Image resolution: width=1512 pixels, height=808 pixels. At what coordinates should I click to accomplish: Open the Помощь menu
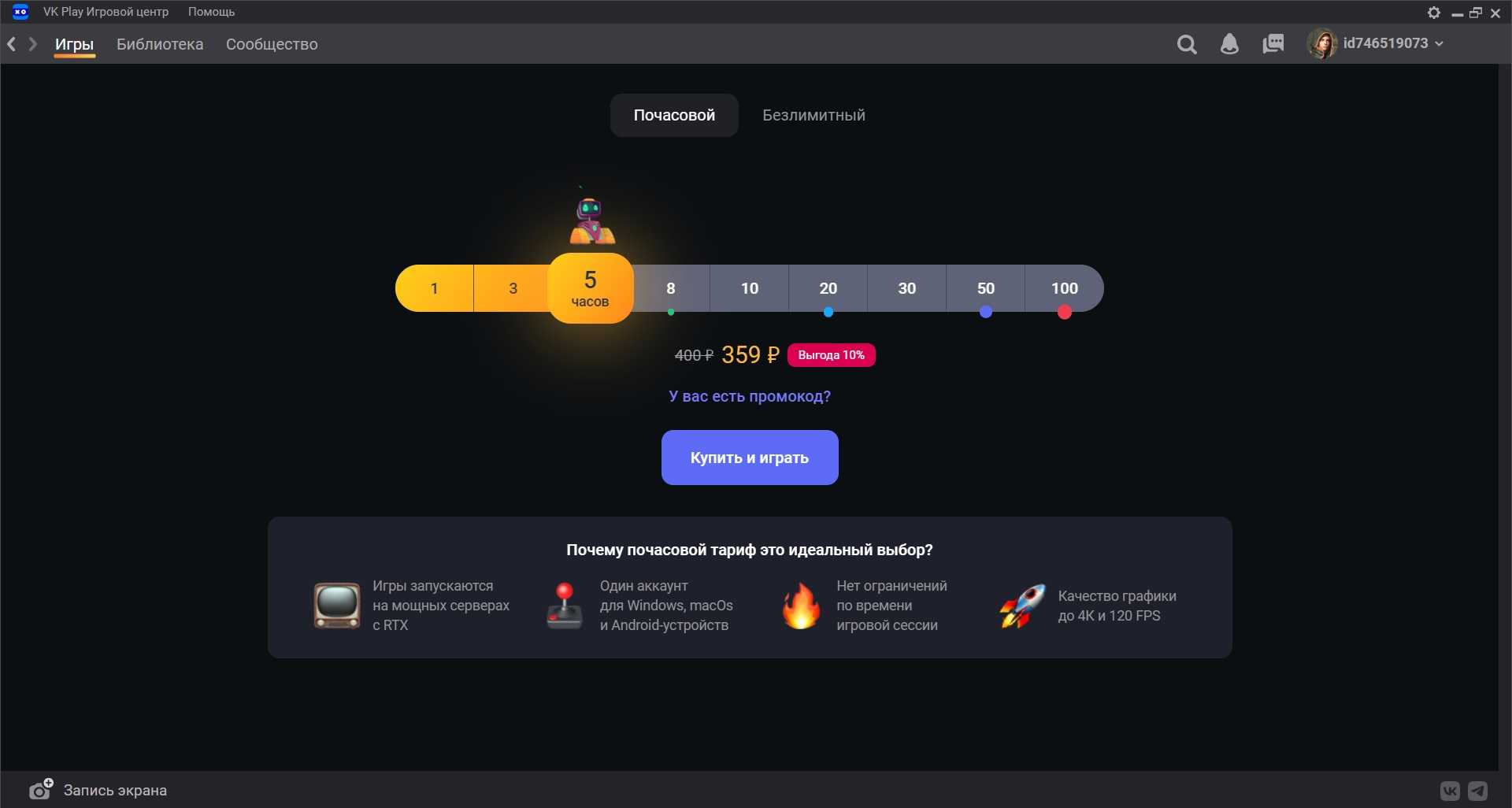[211, 12]
